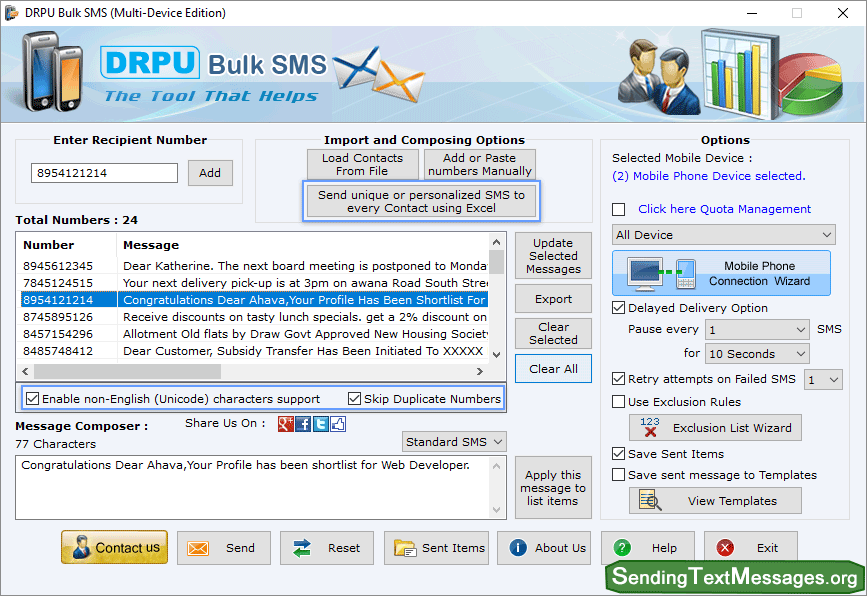
Task: Click the message composer scroll down arrow
Action: tap(497, 510)
